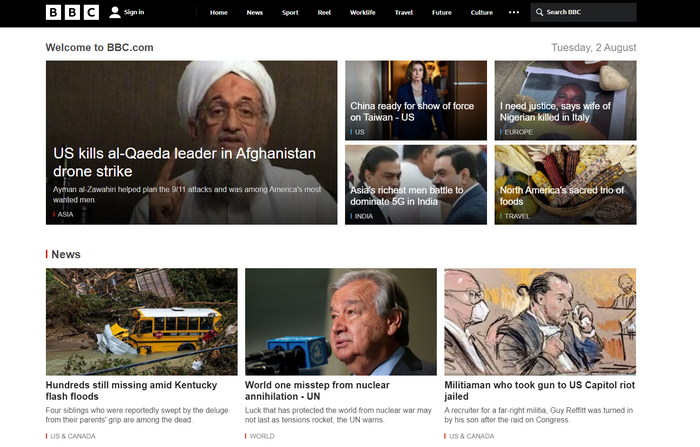Open Asia's richest men 5G story

point(407,196)
